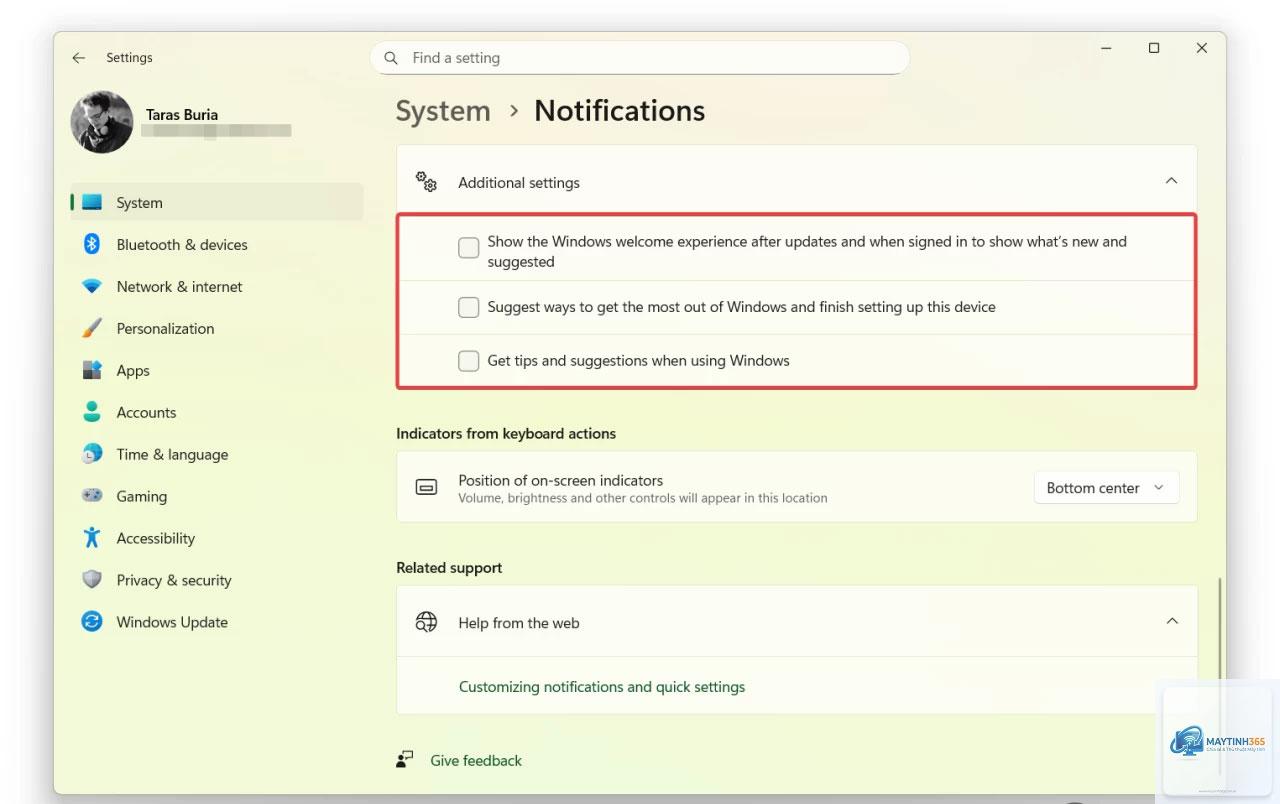Screen dimensions: 1280x804
Task: Collapse the Help from the web chevron
Action: [1172, 621]
